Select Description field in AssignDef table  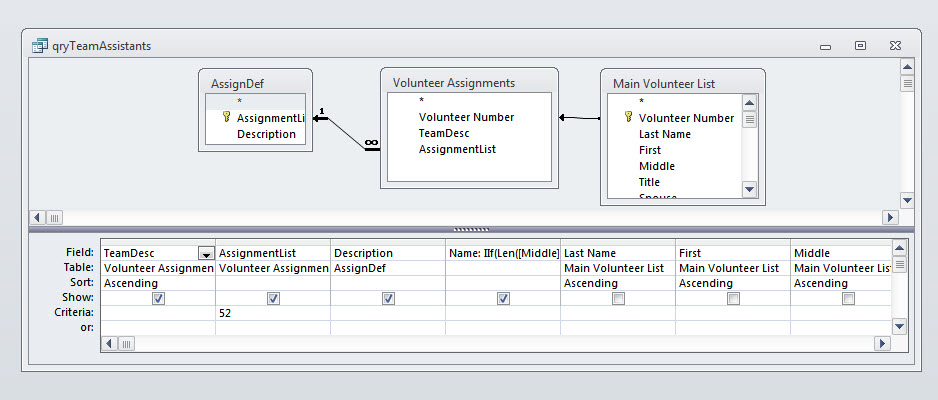[255, 135]
